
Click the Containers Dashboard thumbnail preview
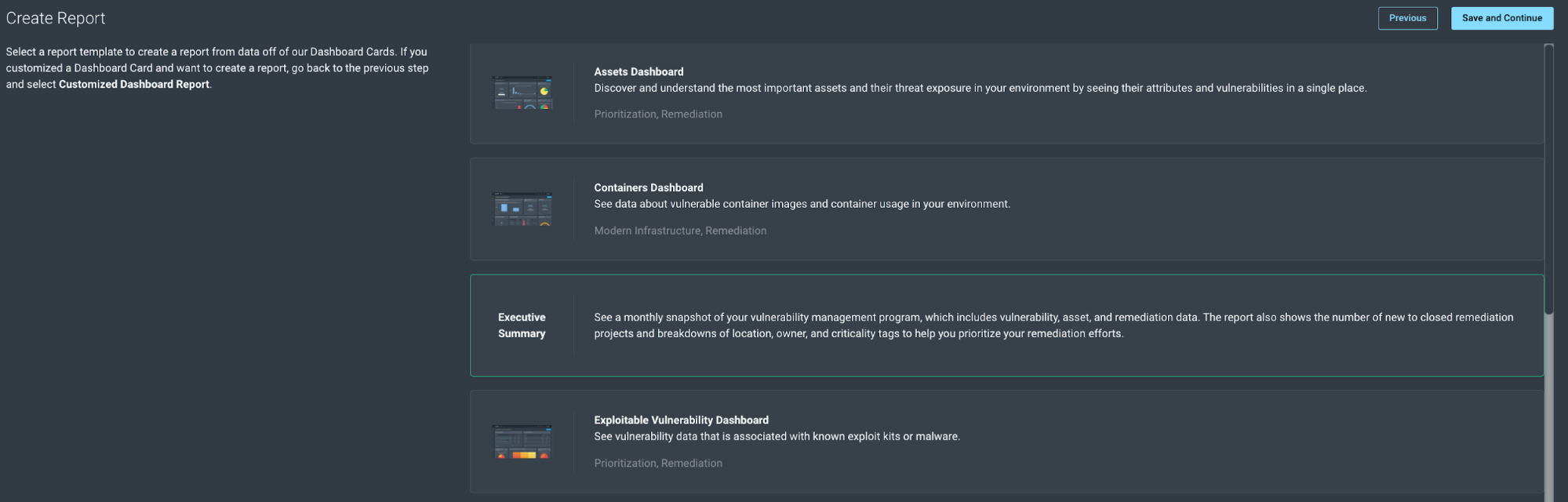[x=522, y=209]
